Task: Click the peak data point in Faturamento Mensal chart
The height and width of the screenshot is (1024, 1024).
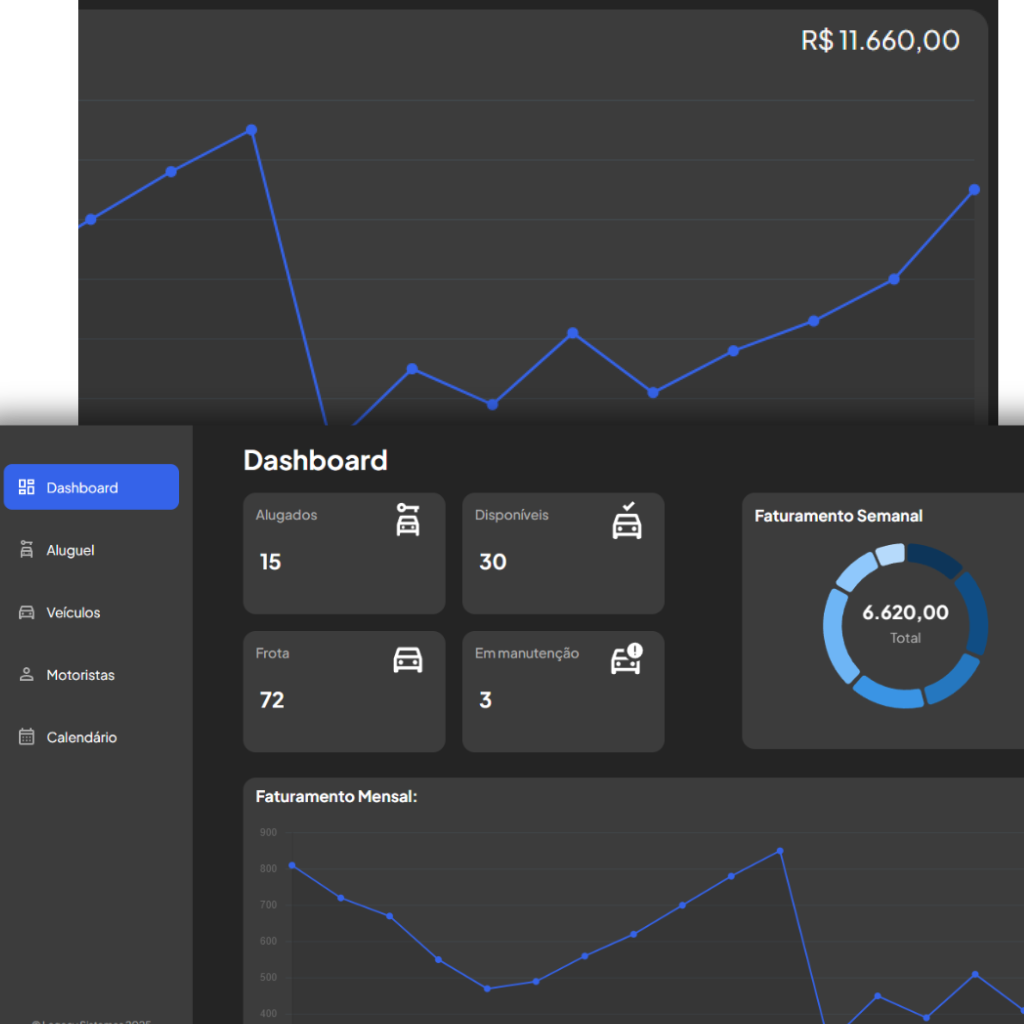Action: coord(780,851)
